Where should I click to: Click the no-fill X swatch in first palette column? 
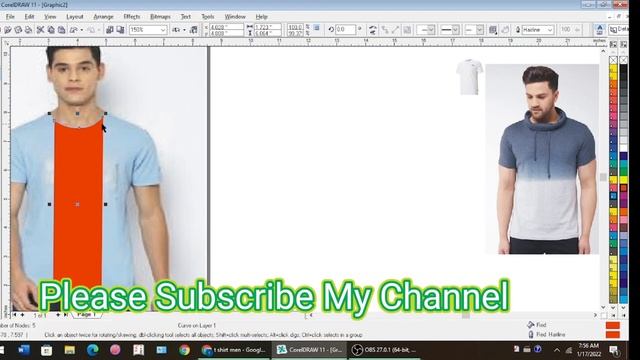coord(613,60)
